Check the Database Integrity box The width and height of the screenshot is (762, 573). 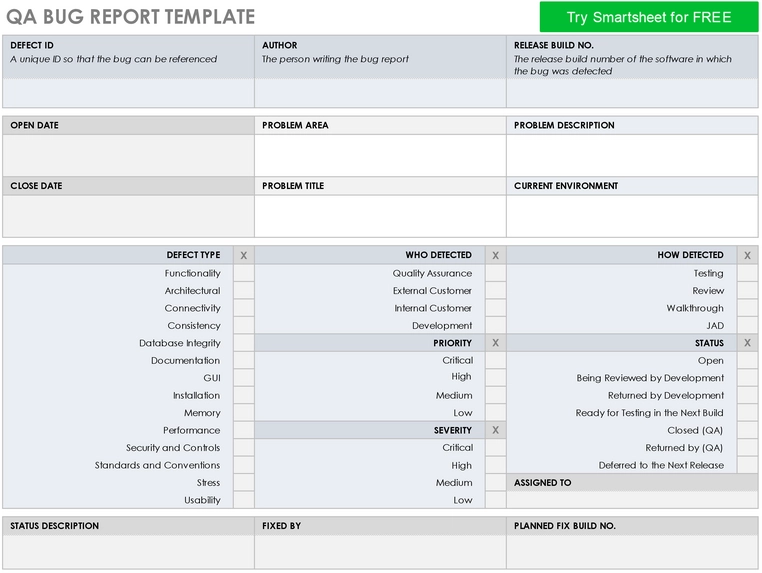tap(243, 343)
